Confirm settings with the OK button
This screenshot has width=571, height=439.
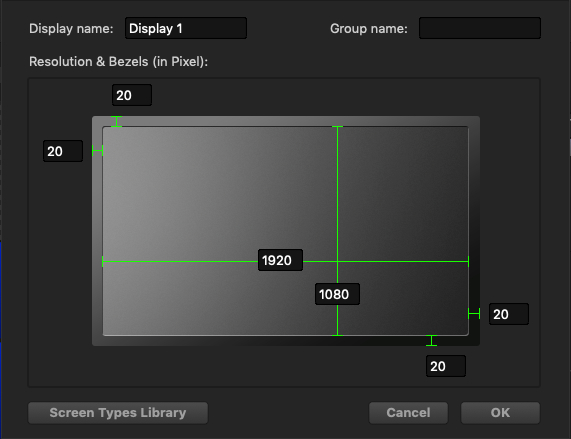click(x=500, y=413)
